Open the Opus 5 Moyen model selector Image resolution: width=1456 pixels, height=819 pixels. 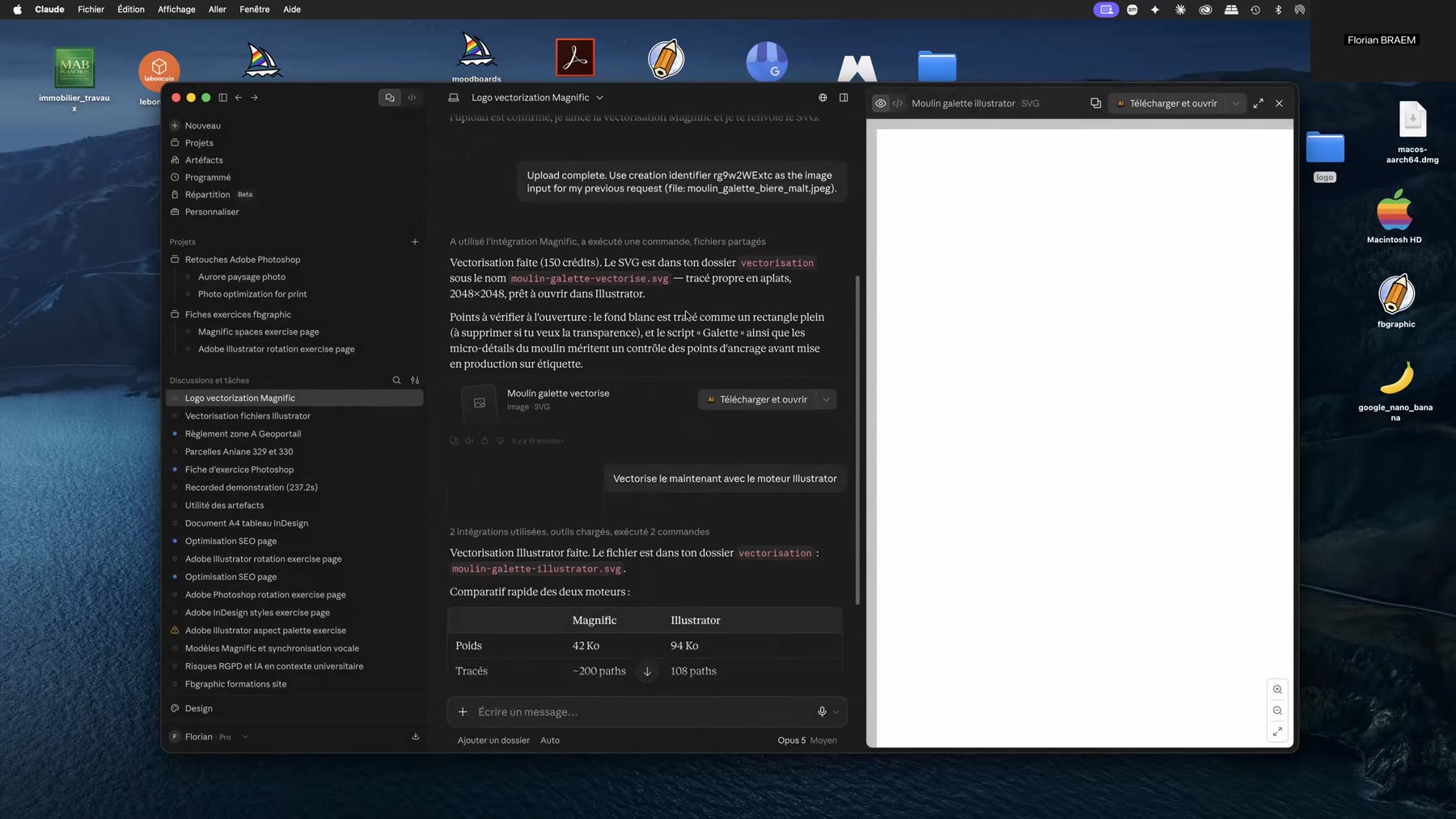807,741
